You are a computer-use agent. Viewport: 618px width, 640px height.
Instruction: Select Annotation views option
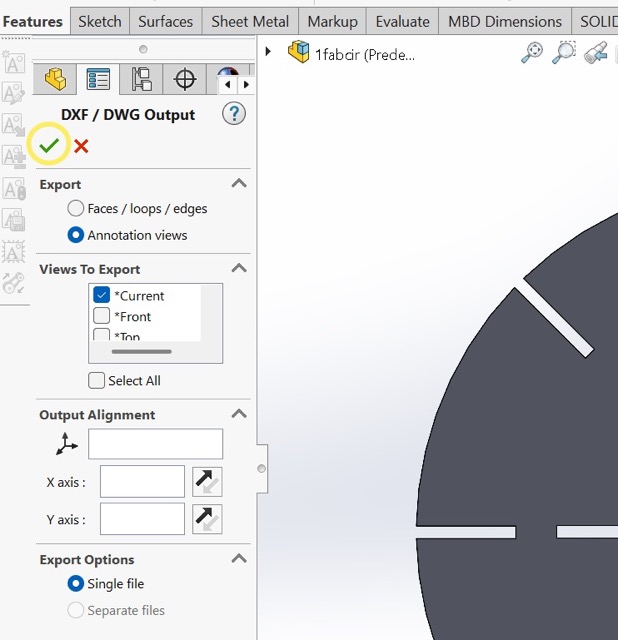click(x=76, y=235)
